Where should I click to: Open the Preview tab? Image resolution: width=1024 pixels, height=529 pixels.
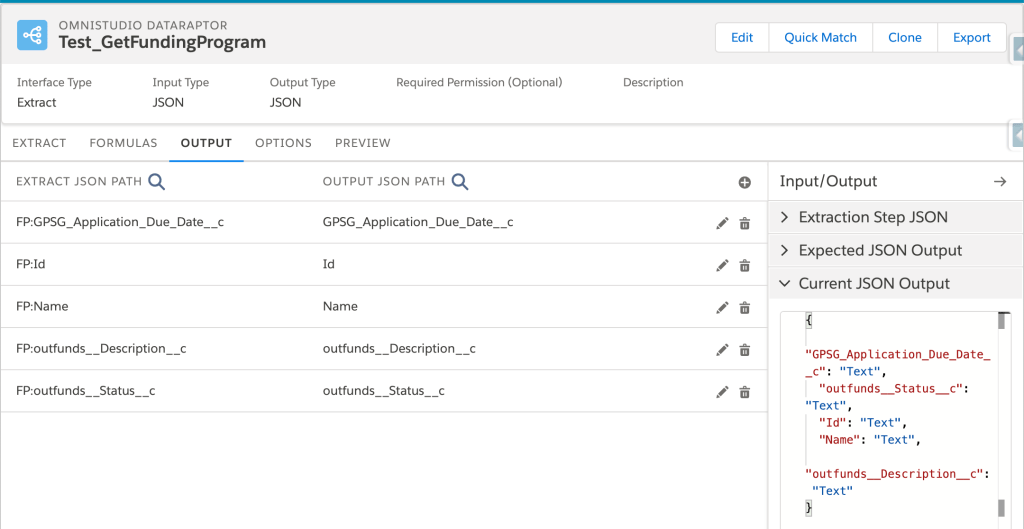click(x=362, y=143)
